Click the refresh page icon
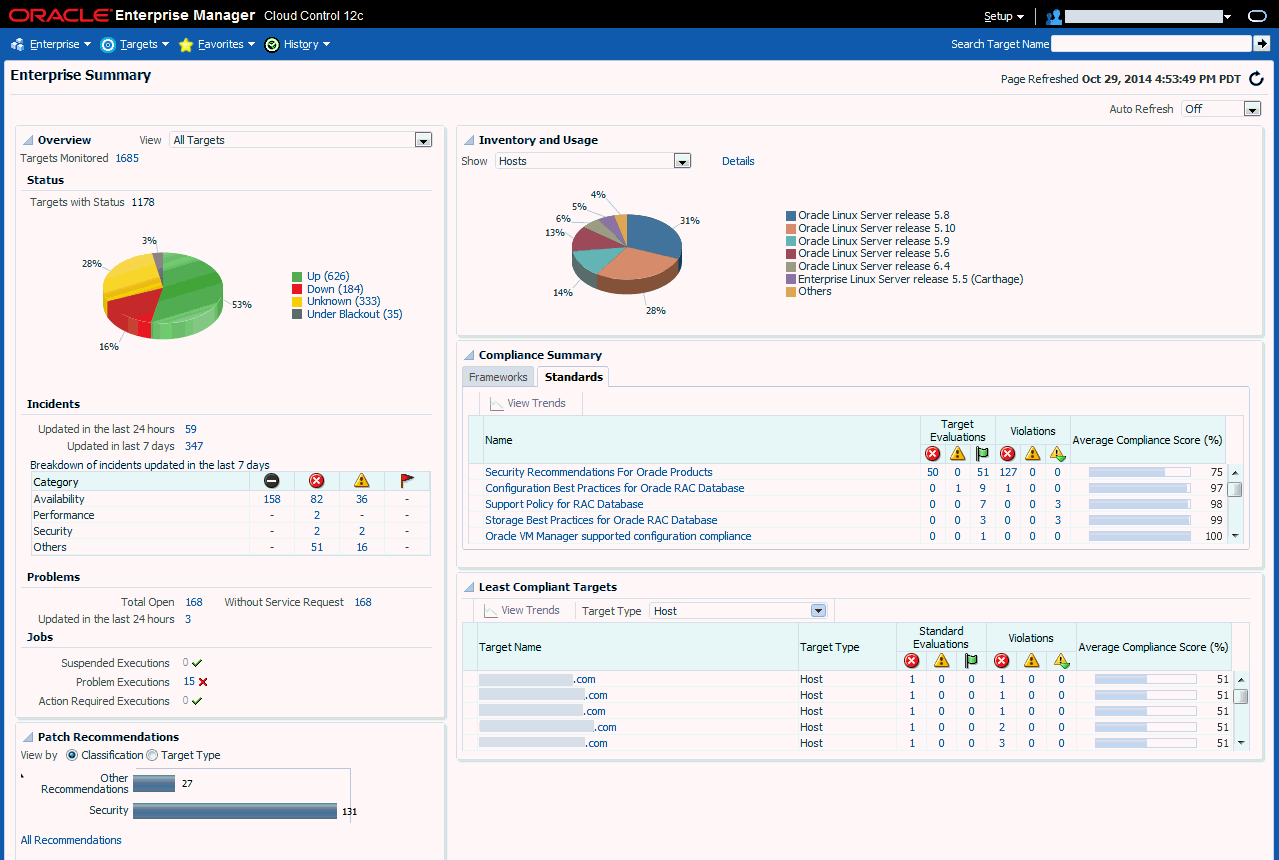Viewport: 1279px width, 860px height. tap(1256, 79)
